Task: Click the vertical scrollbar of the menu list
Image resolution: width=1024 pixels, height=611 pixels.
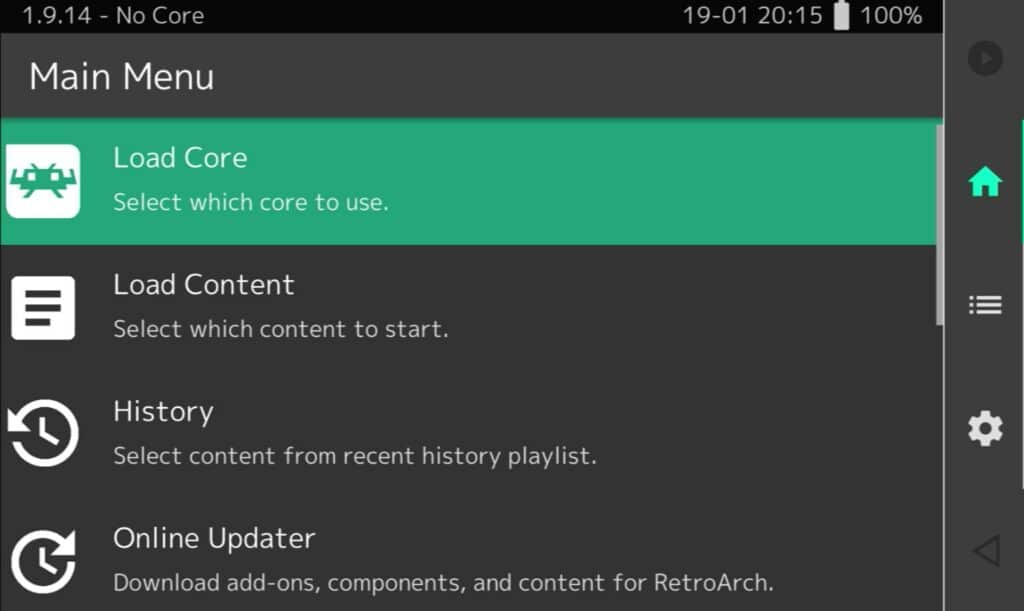Action: click(x=940, y=224)
